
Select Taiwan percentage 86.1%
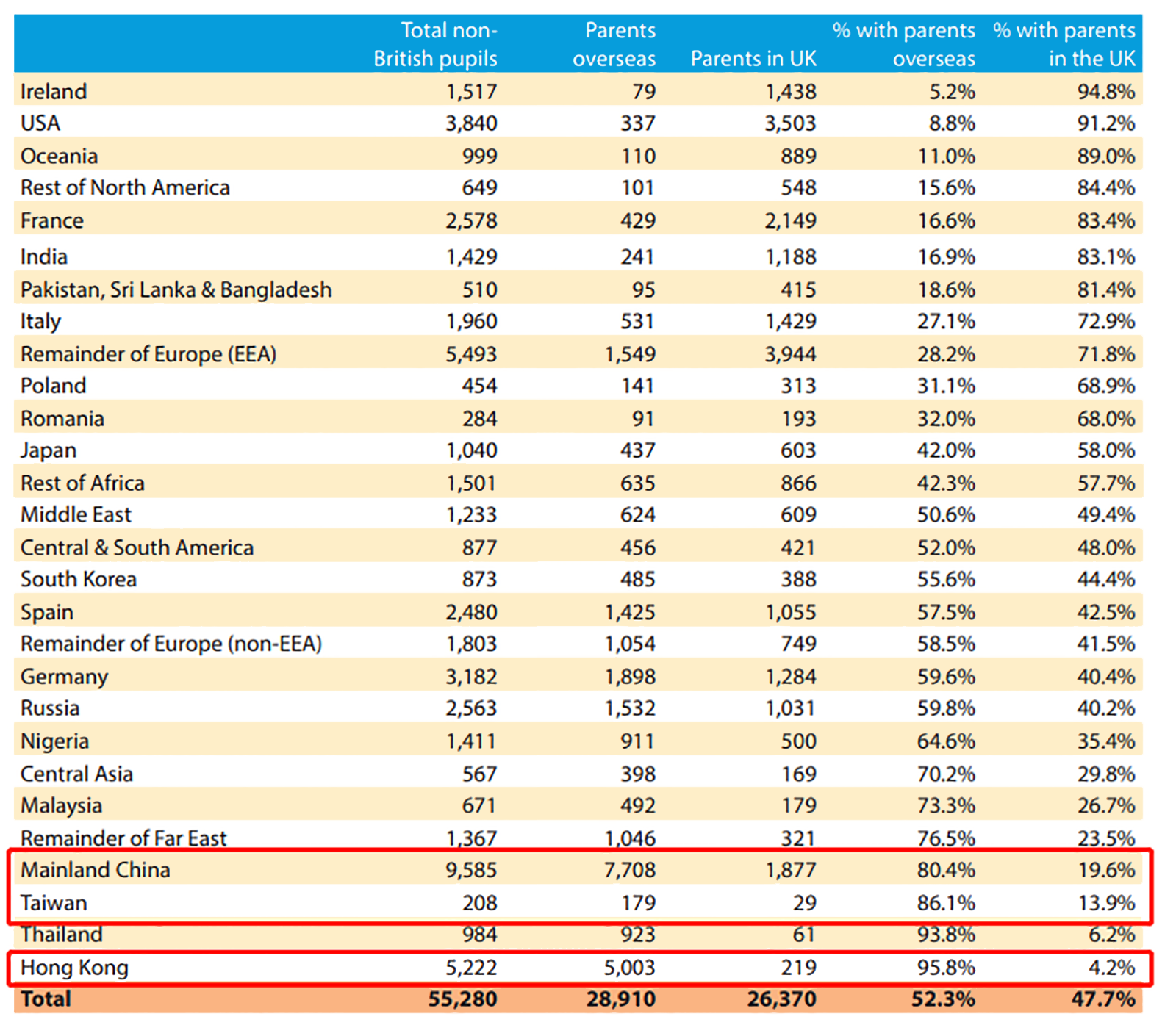(946, 903)
